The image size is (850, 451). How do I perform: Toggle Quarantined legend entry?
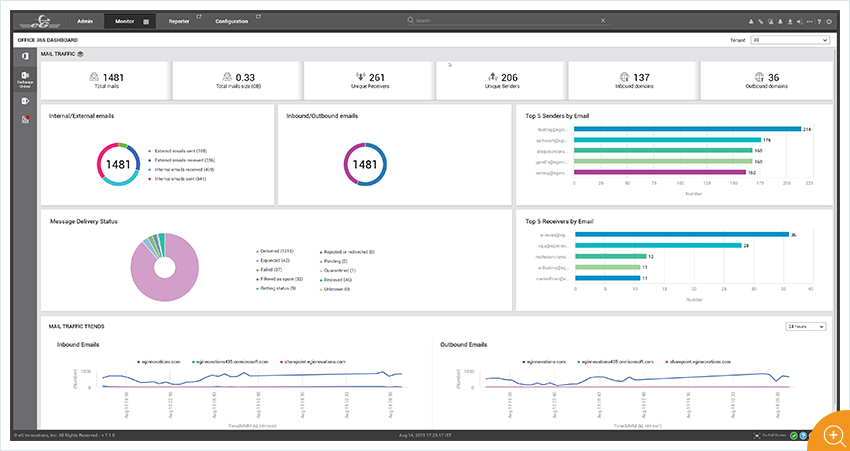339,270
